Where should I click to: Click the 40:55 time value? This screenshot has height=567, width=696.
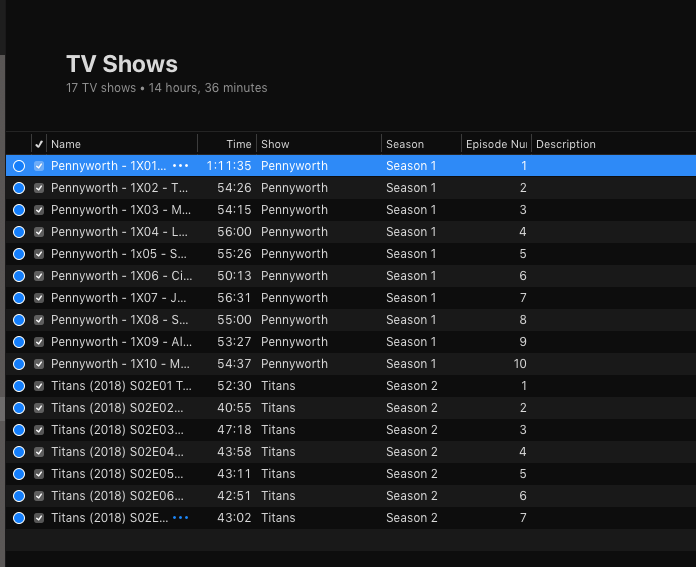(234, 408)
